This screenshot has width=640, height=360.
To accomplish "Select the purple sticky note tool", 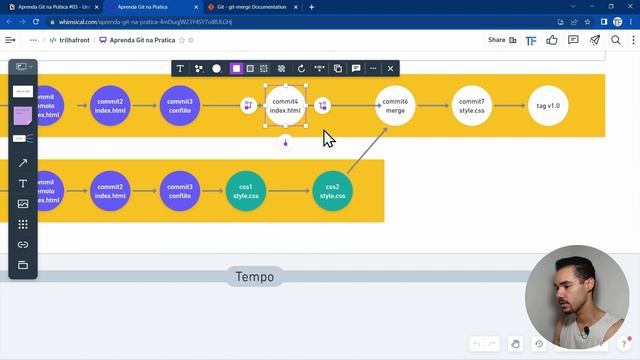I will click(23, 116).
